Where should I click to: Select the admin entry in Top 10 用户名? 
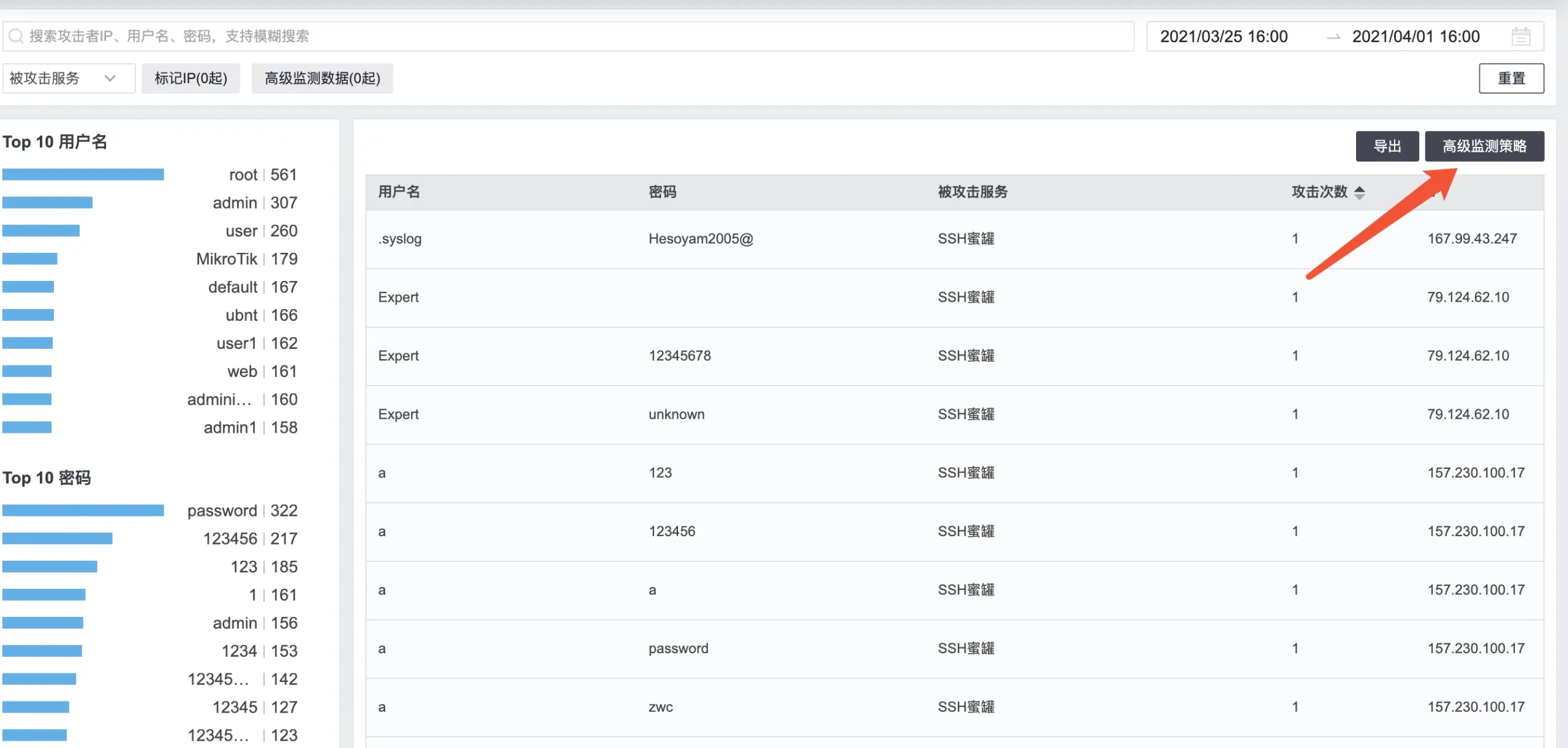click(x=235, y=203)
